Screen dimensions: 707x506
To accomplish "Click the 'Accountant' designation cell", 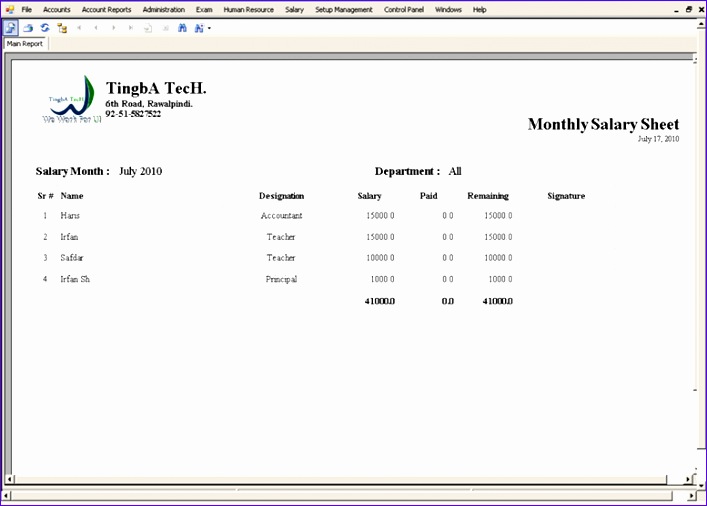I will [281, 216].
